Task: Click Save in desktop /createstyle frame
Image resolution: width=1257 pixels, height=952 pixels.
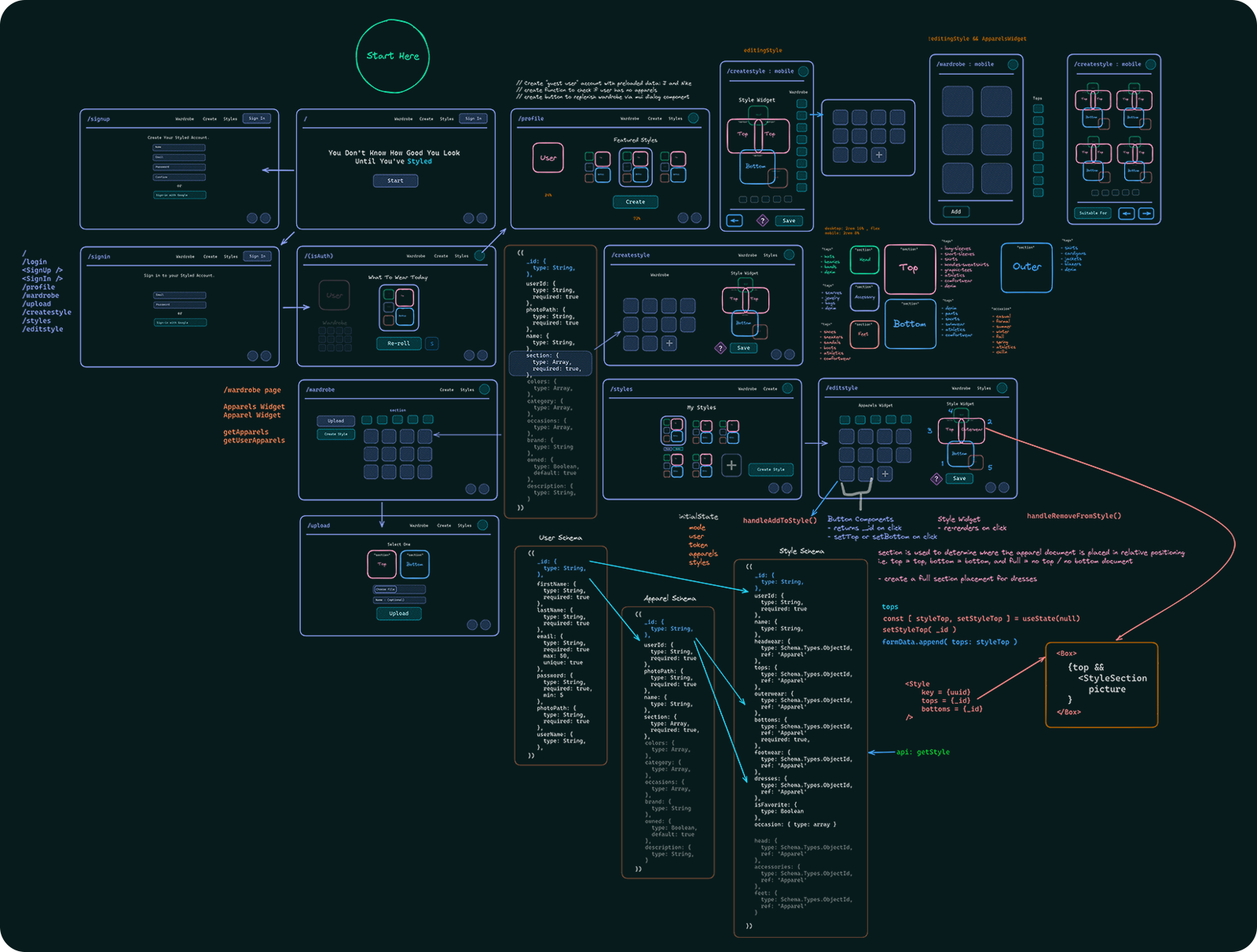Action: (743, 348)
